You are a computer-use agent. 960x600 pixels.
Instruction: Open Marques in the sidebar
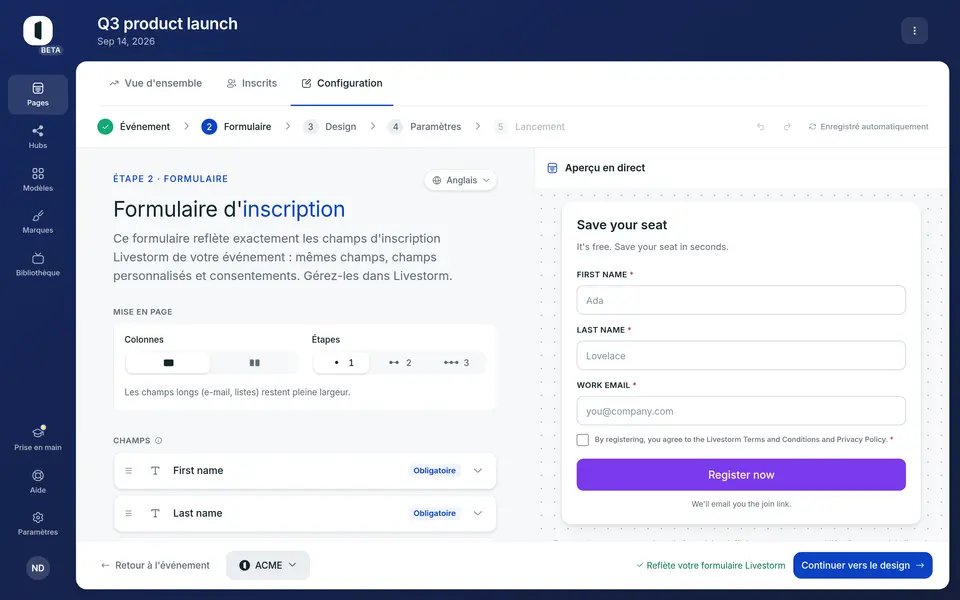tap(38, 222)
